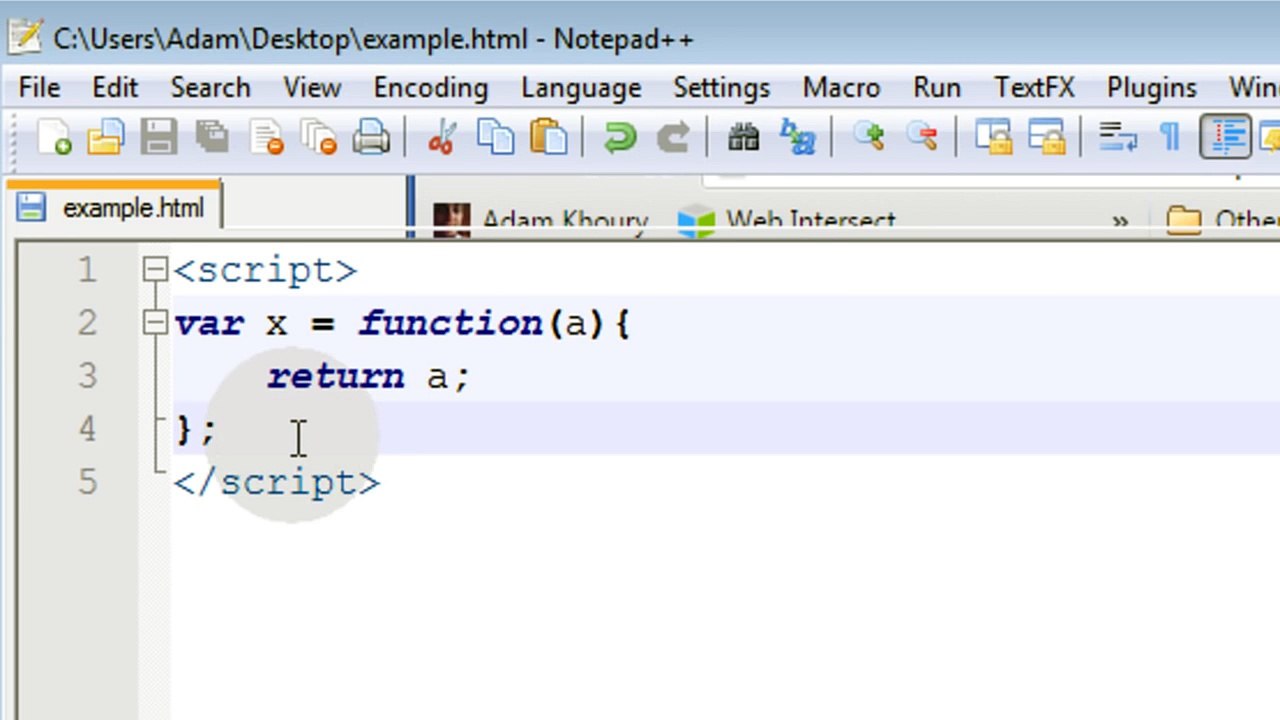This screenshot has width=1280, height=720.
Task: Place cursor on 'var' keyword
Action: [x=208, y=324]
